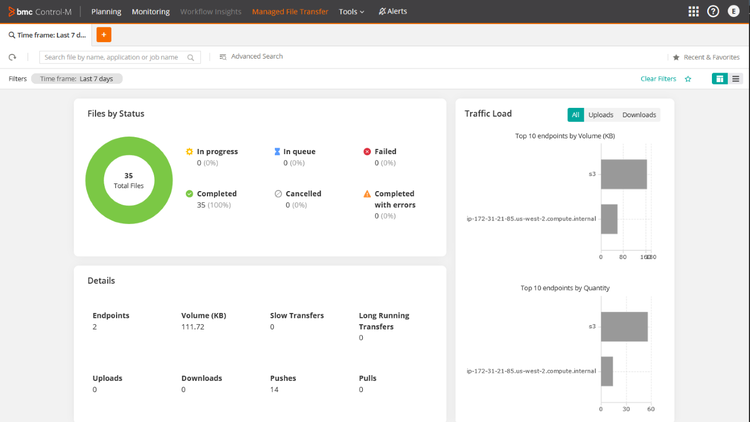This screenshot has height=422, width=750.
Task: Click the Pushes value 14
Action: 274,389
